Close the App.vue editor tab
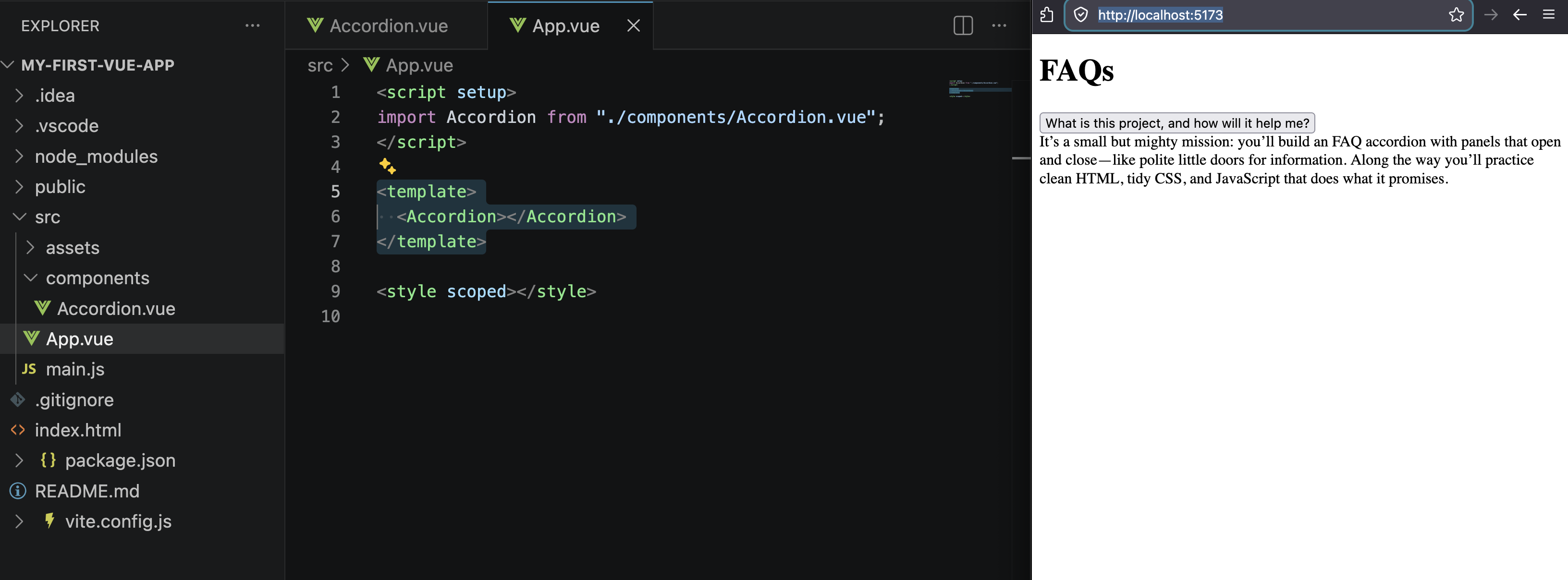Image resolution: width=1568 pixels, height=580 pixels. coord(633,25)
